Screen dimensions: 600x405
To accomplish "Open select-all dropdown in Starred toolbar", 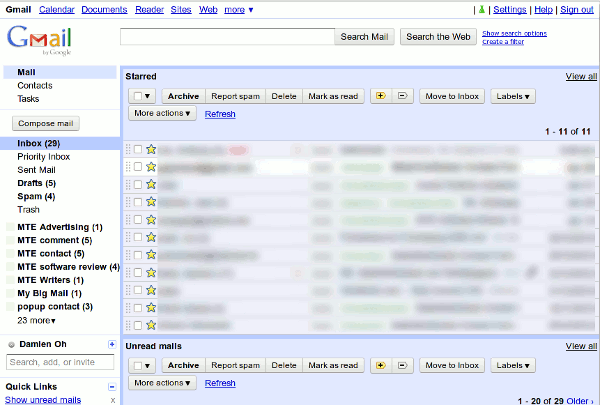I will coord(142,96).
